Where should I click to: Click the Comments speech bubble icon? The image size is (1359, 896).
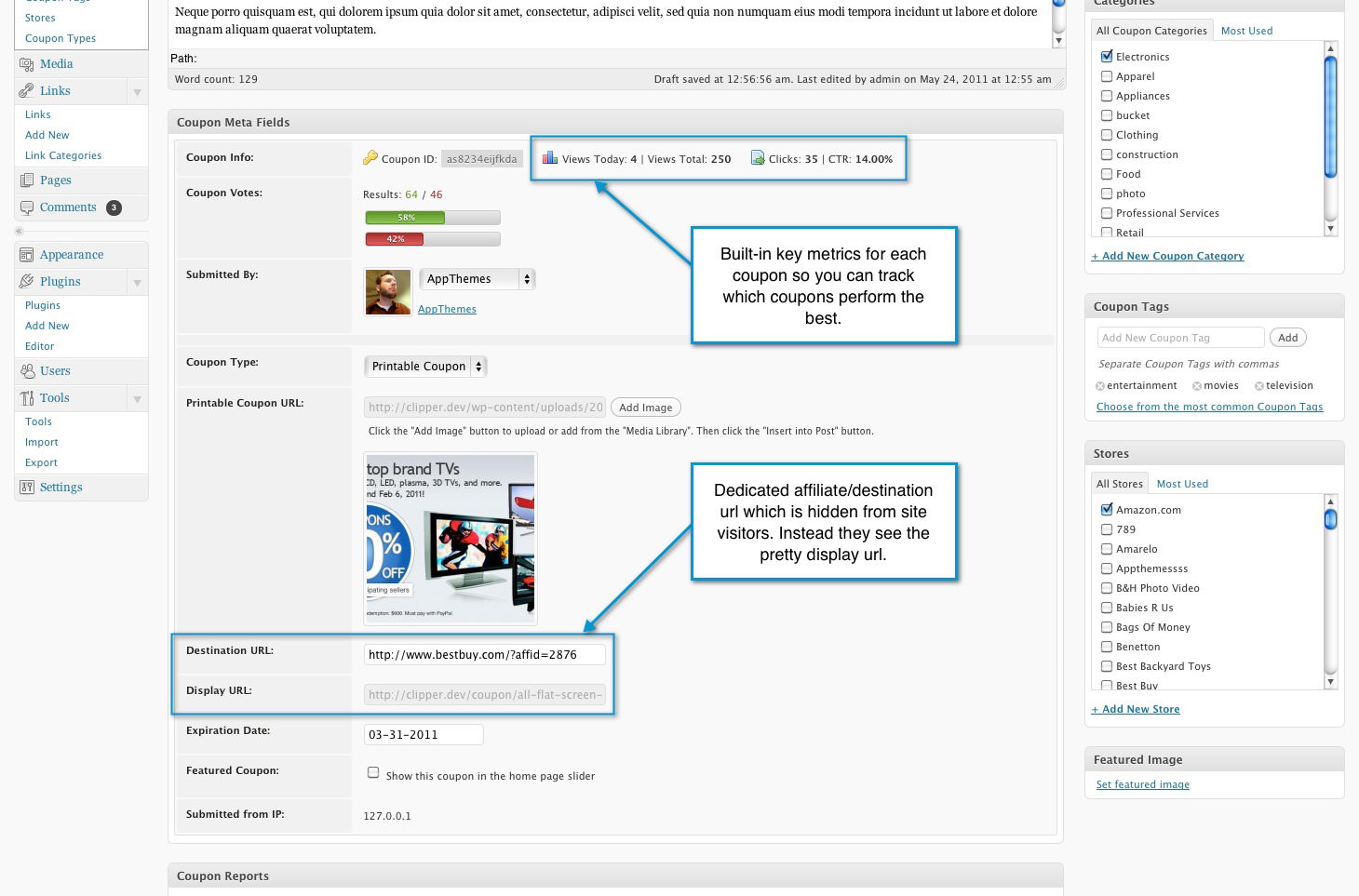(27, 207)
